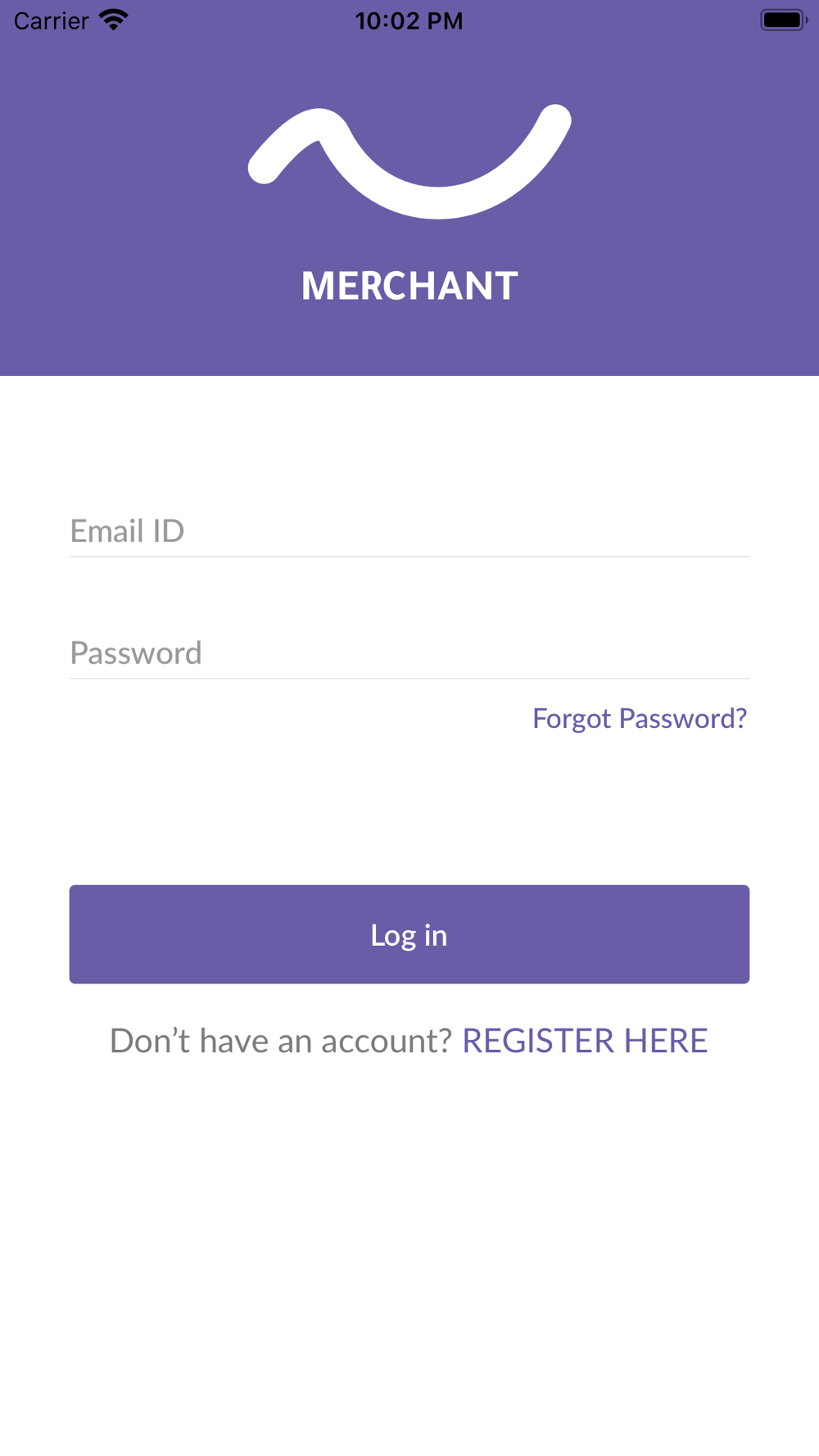The image size is (819, 1456).
Task: Tap the Wi-Fi status icon
Action: (114, 20)
